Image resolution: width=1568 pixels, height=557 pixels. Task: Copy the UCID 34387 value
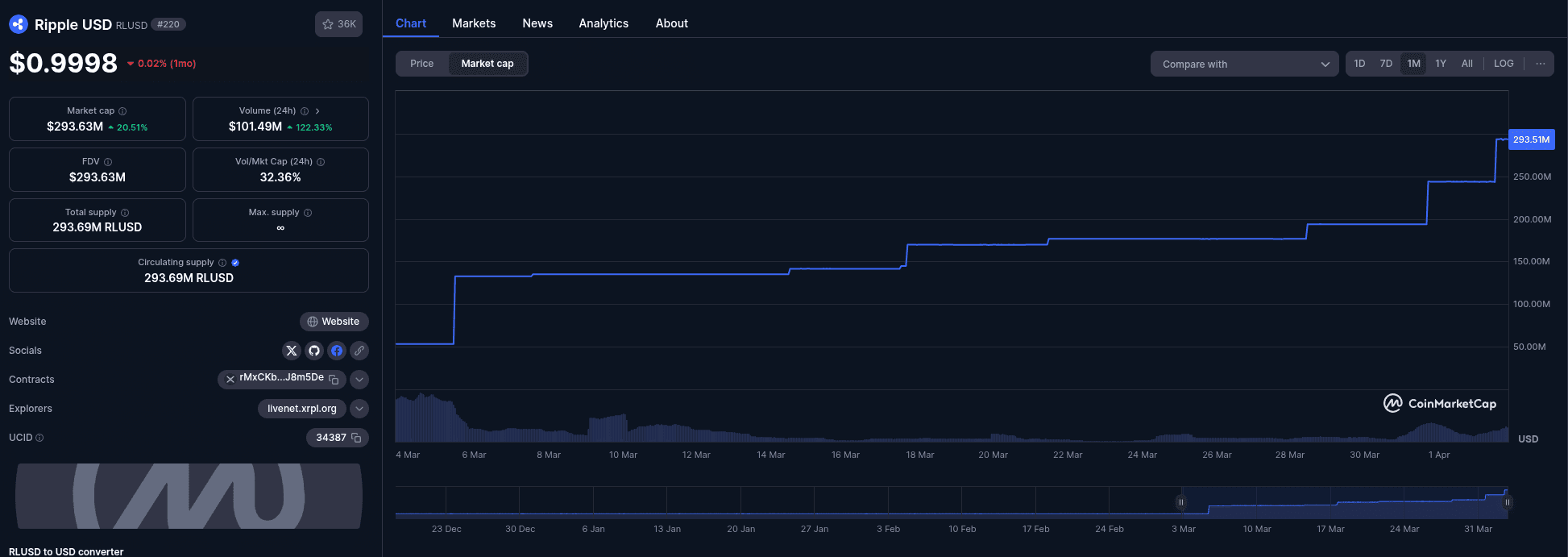[356, 438]
